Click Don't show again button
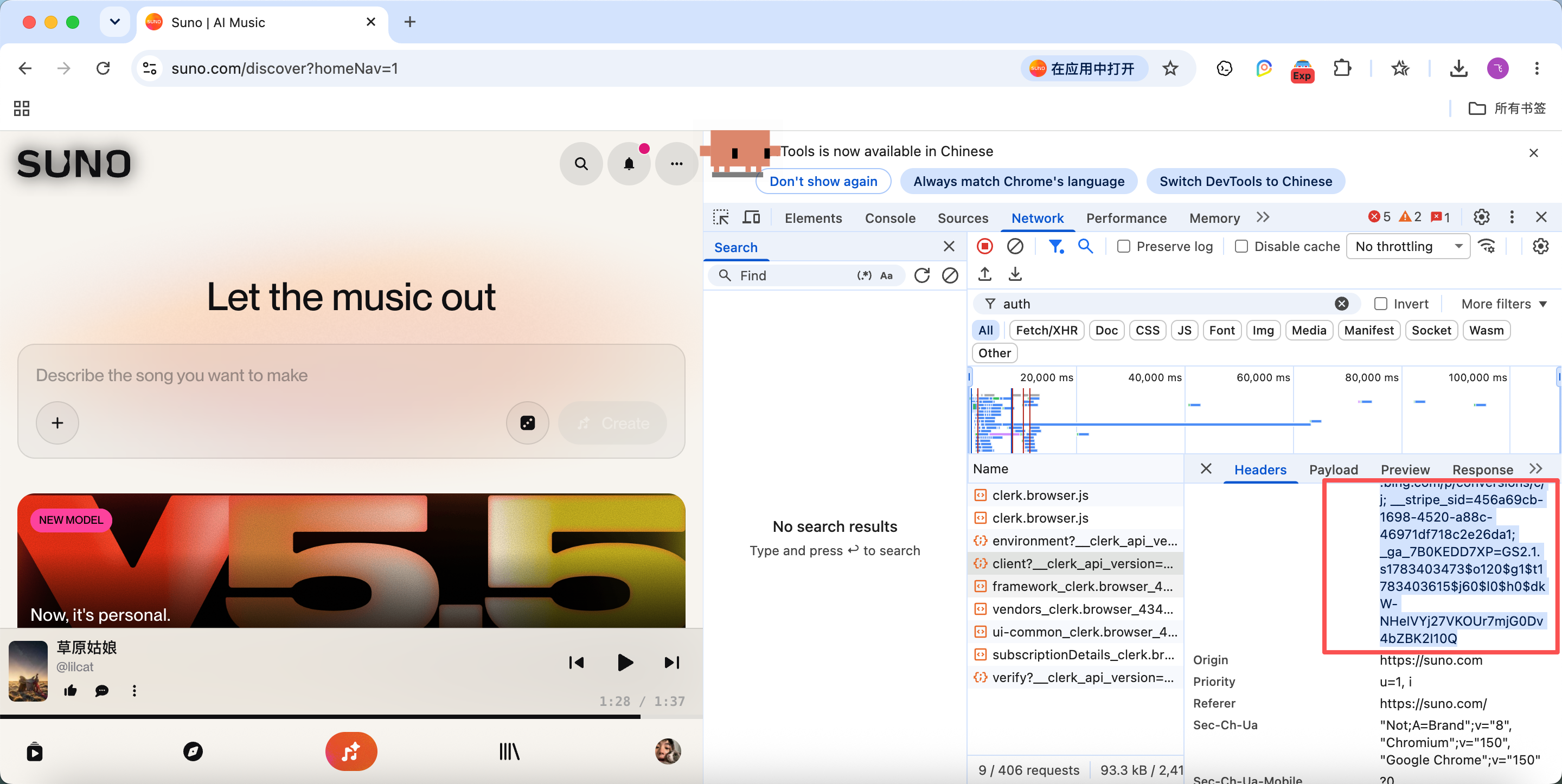This screenshot has width=1562, height=784. [823, 181]
